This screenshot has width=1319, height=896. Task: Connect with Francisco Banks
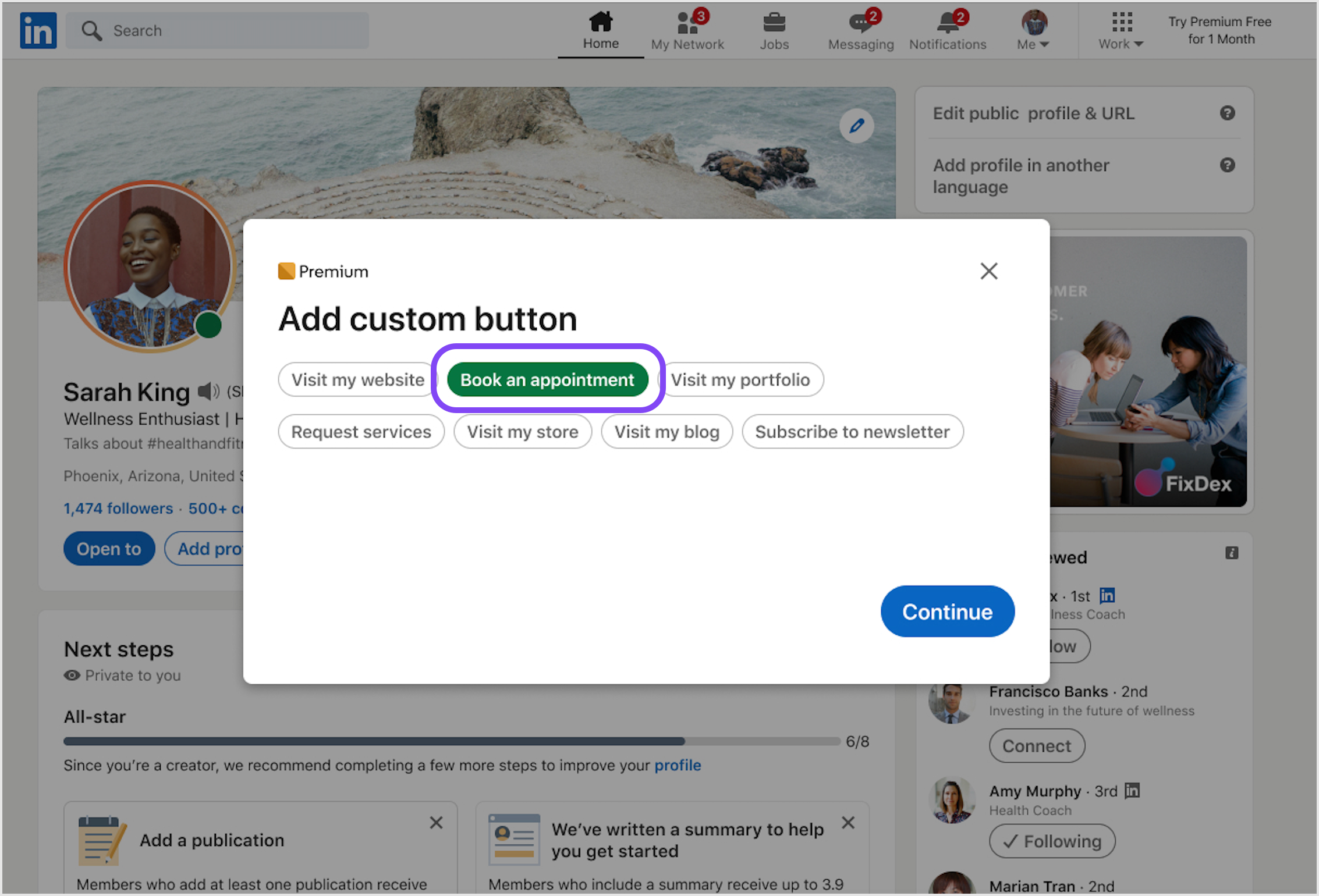coord(1037,745)
